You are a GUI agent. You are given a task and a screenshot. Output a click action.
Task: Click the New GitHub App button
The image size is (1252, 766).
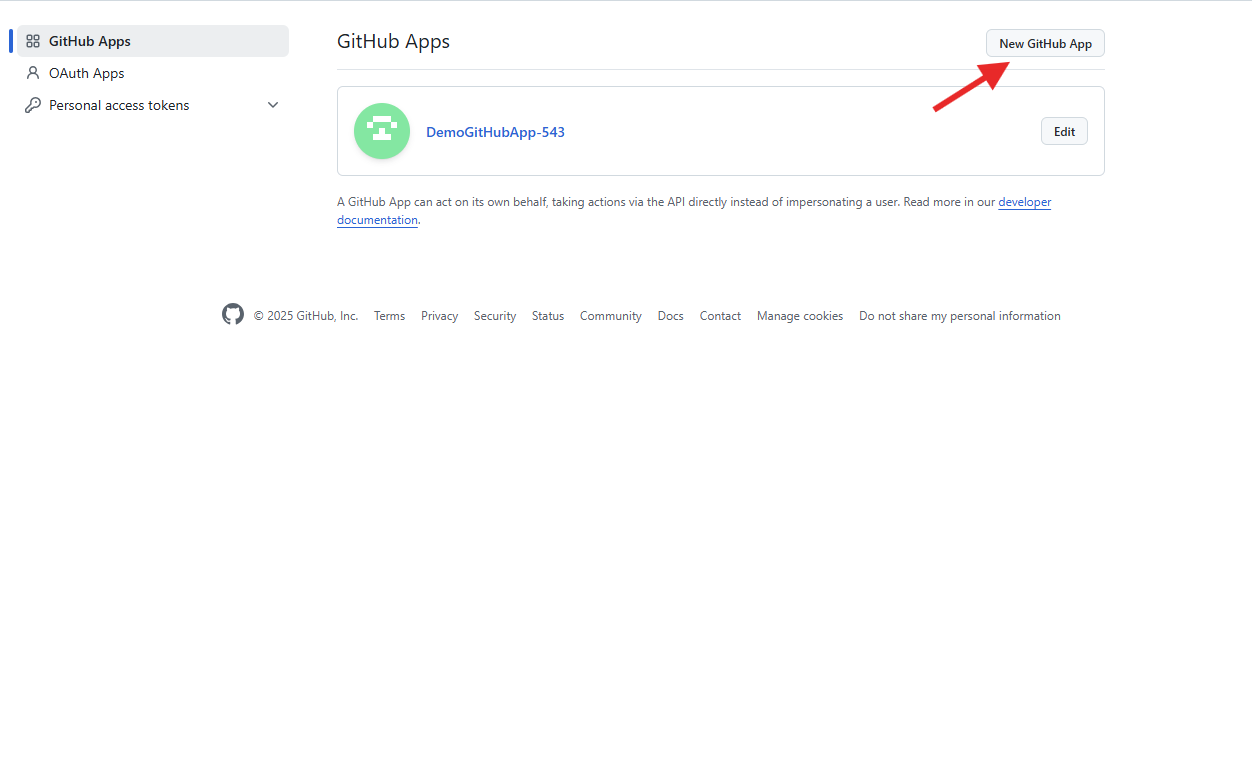pyautogui.click(x=1044, y=43)
